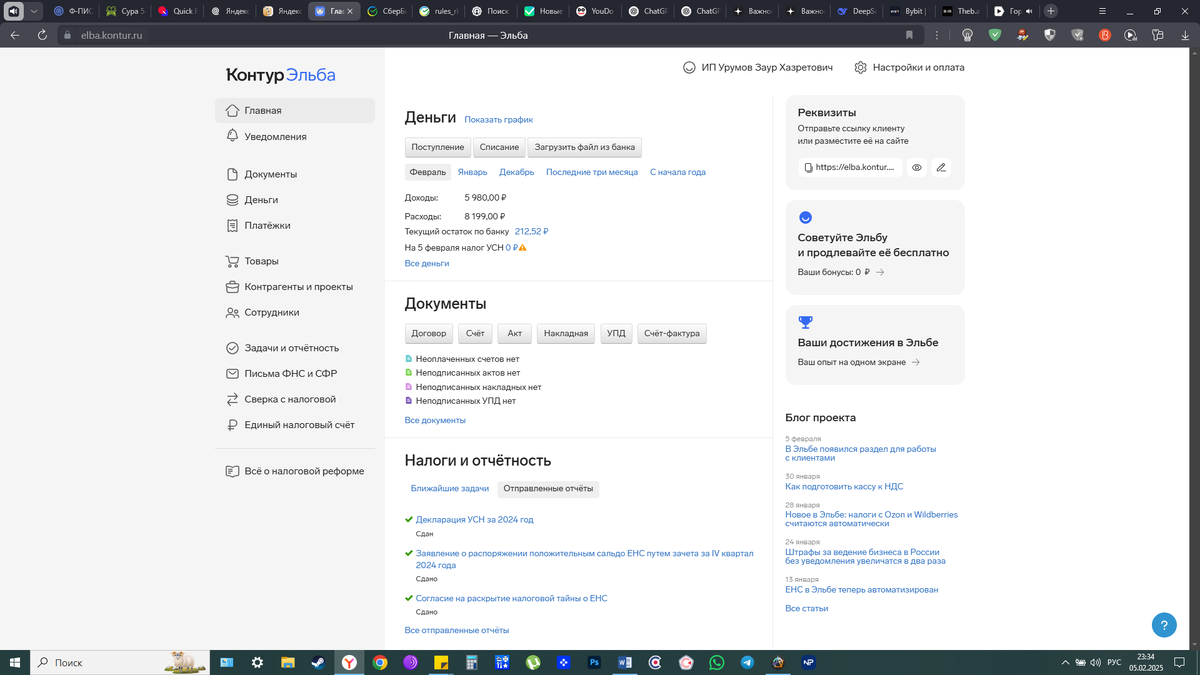Open Декларация УСН за 2024 год report
This screenshot has height=675, width=1200.
tap(475, 520)
